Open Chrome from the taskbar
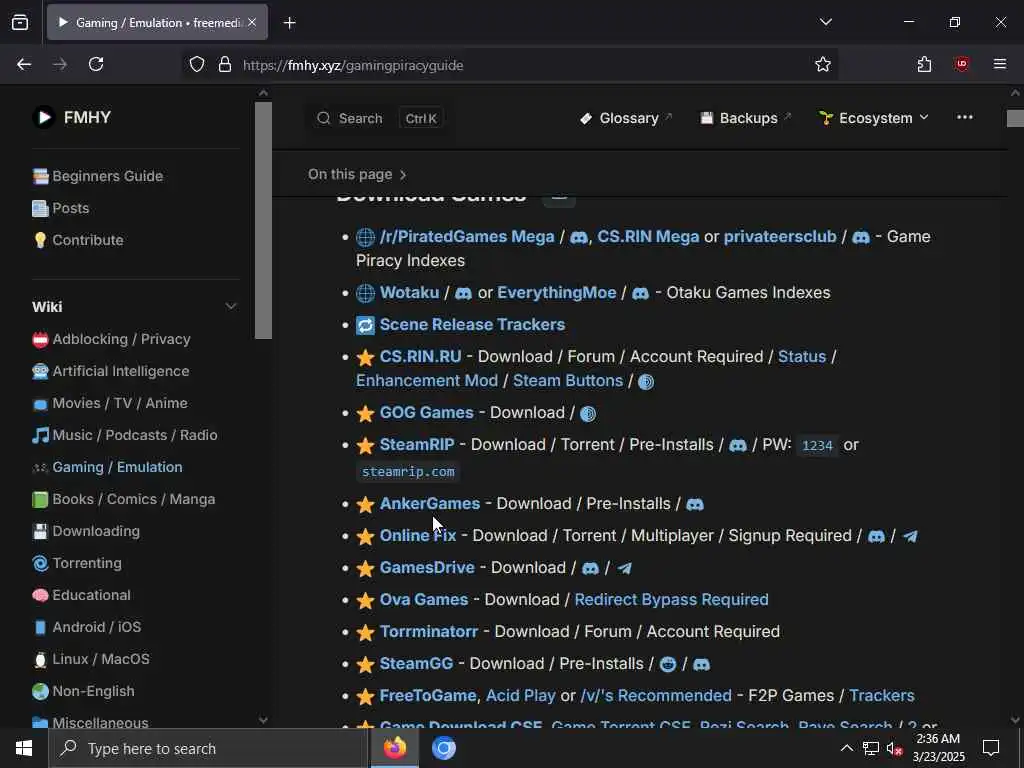This screenshot has width=1024, height=768. [x=443, y=748]
